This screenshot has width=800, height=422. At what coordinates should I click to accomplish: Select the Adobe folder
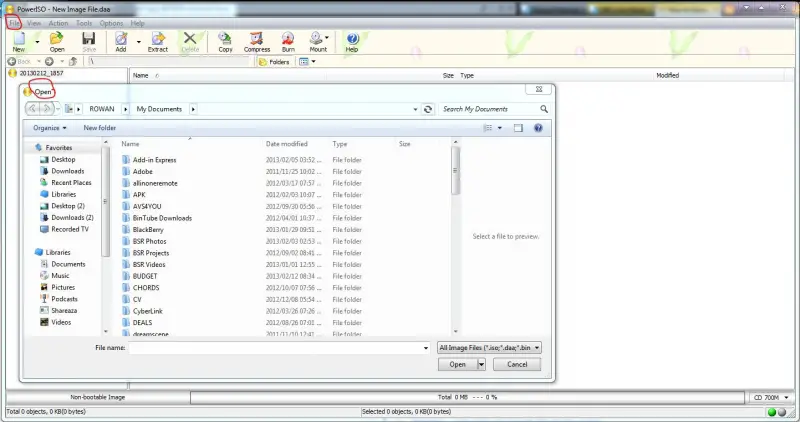click(x=142, y=171)
